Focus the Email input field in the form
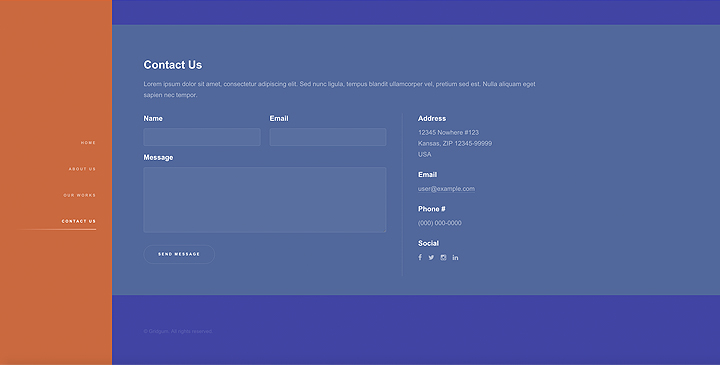Screen dimensions: 720x365 (x=328, y=137)
